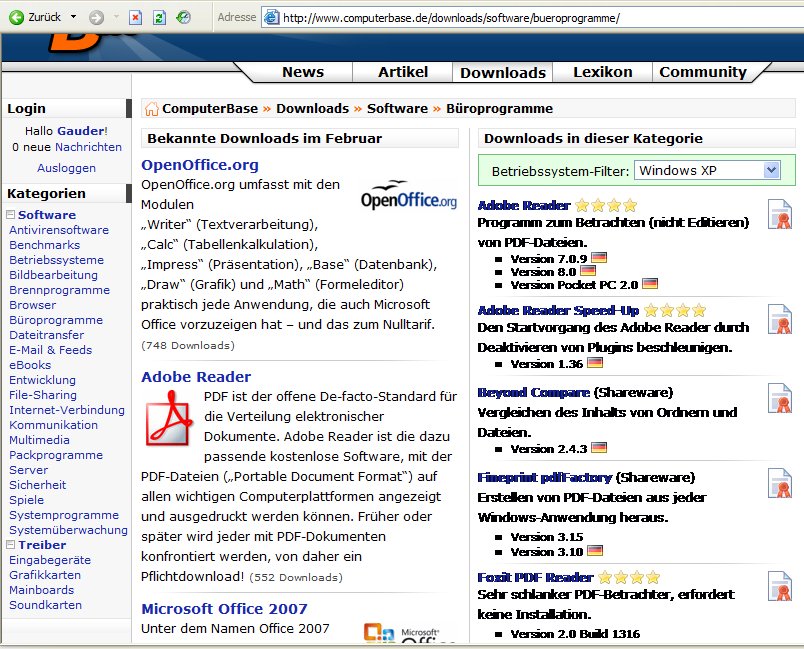Select Grafikkarten under Treiber

pyautogui.click(x=45, y=575)
